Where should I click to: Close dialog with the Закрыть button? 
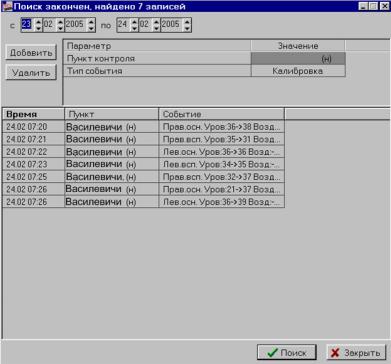[356, 352]
